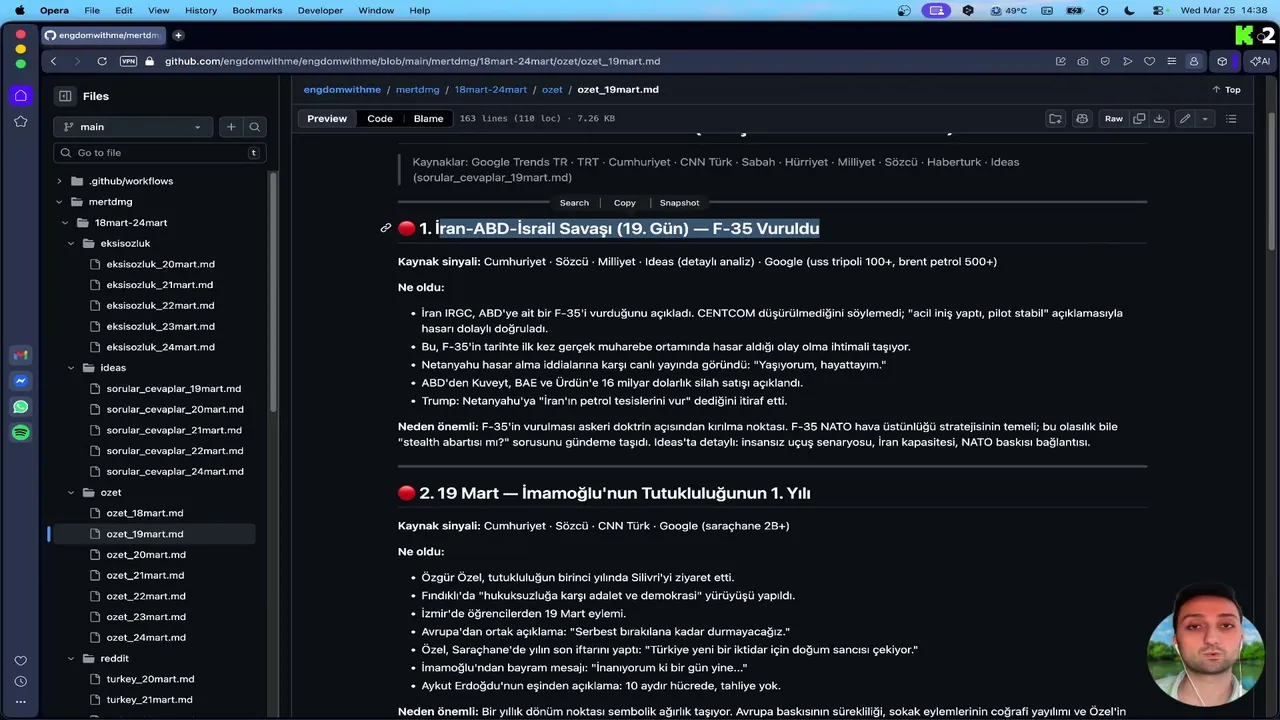Open WhatsApp from the Opera sidebar
Screen dimensions: 1280x720
coord(20,407)
